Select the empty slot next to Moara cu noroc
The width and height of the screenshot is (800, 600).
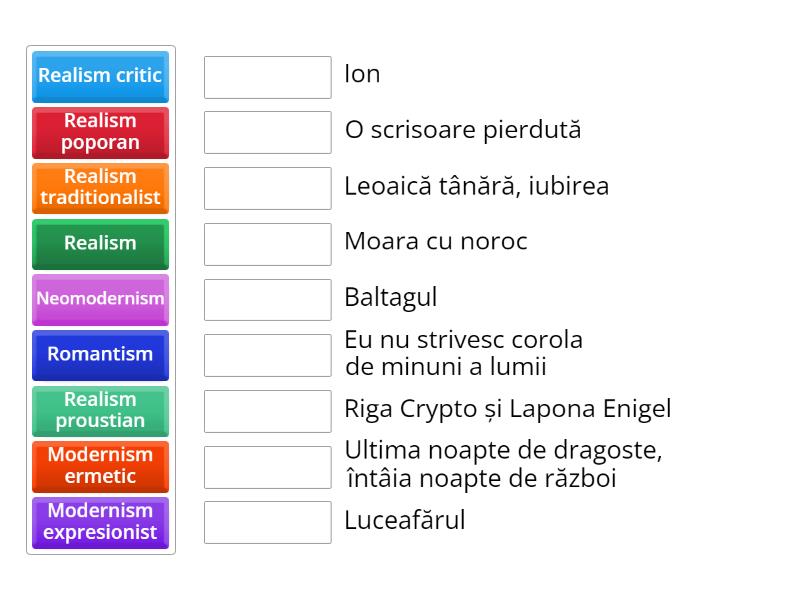click(x=267, y=244)
